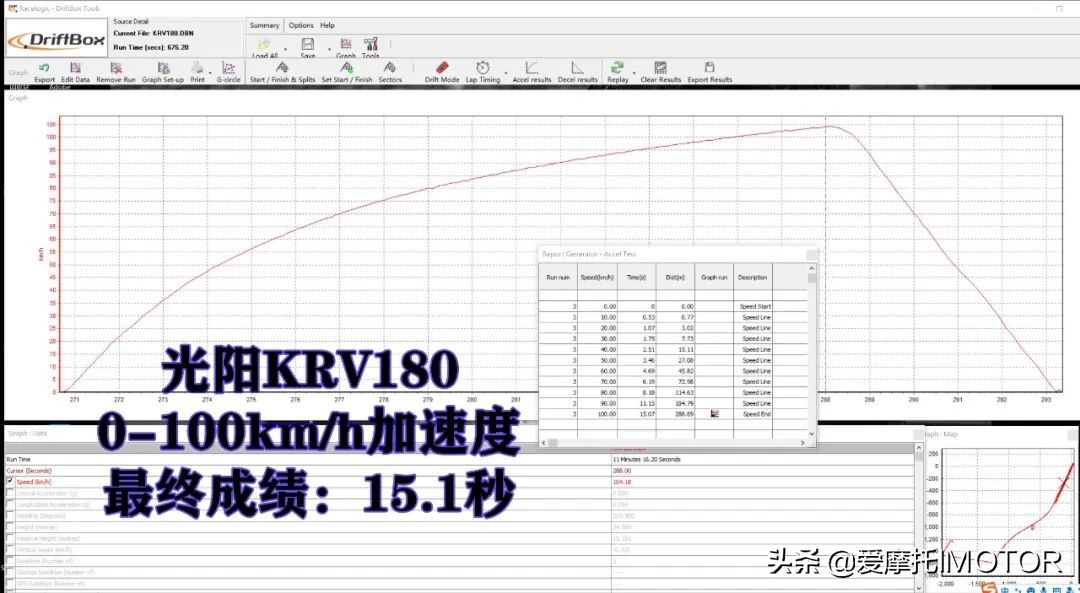The image size is (1080, 593).
Task: Show Accel results
Action: coord(532,72)
